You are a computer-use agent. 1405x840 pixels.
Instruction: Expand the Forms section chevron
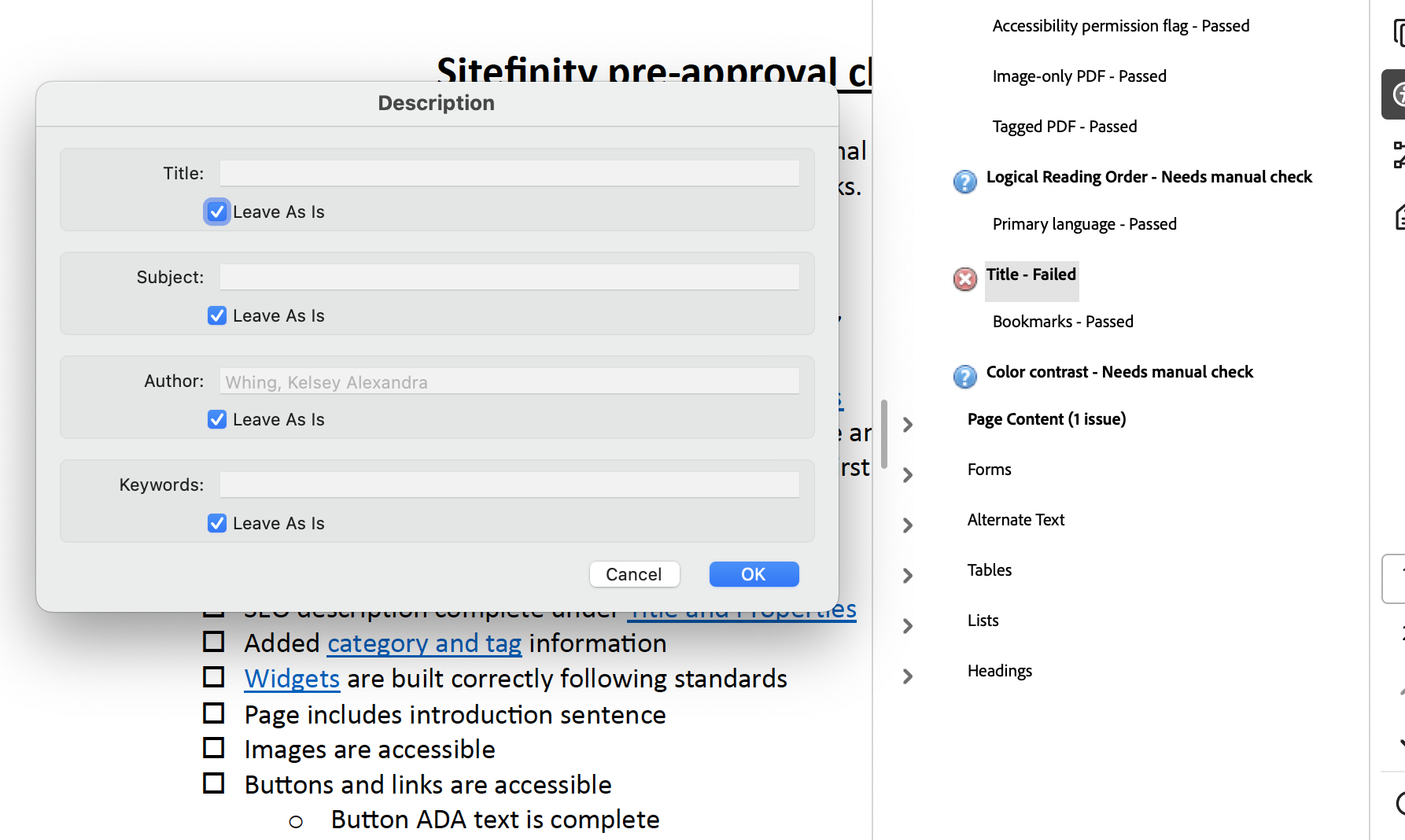pos(908,475)
